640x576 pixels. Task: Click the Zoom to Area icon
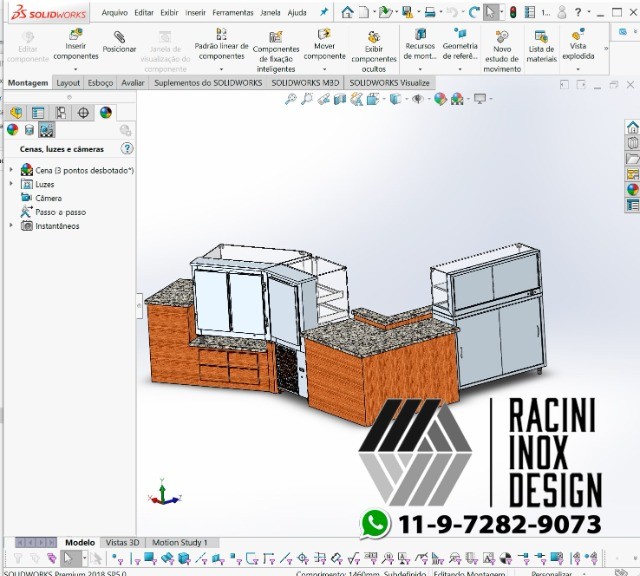tap(307, 99)
